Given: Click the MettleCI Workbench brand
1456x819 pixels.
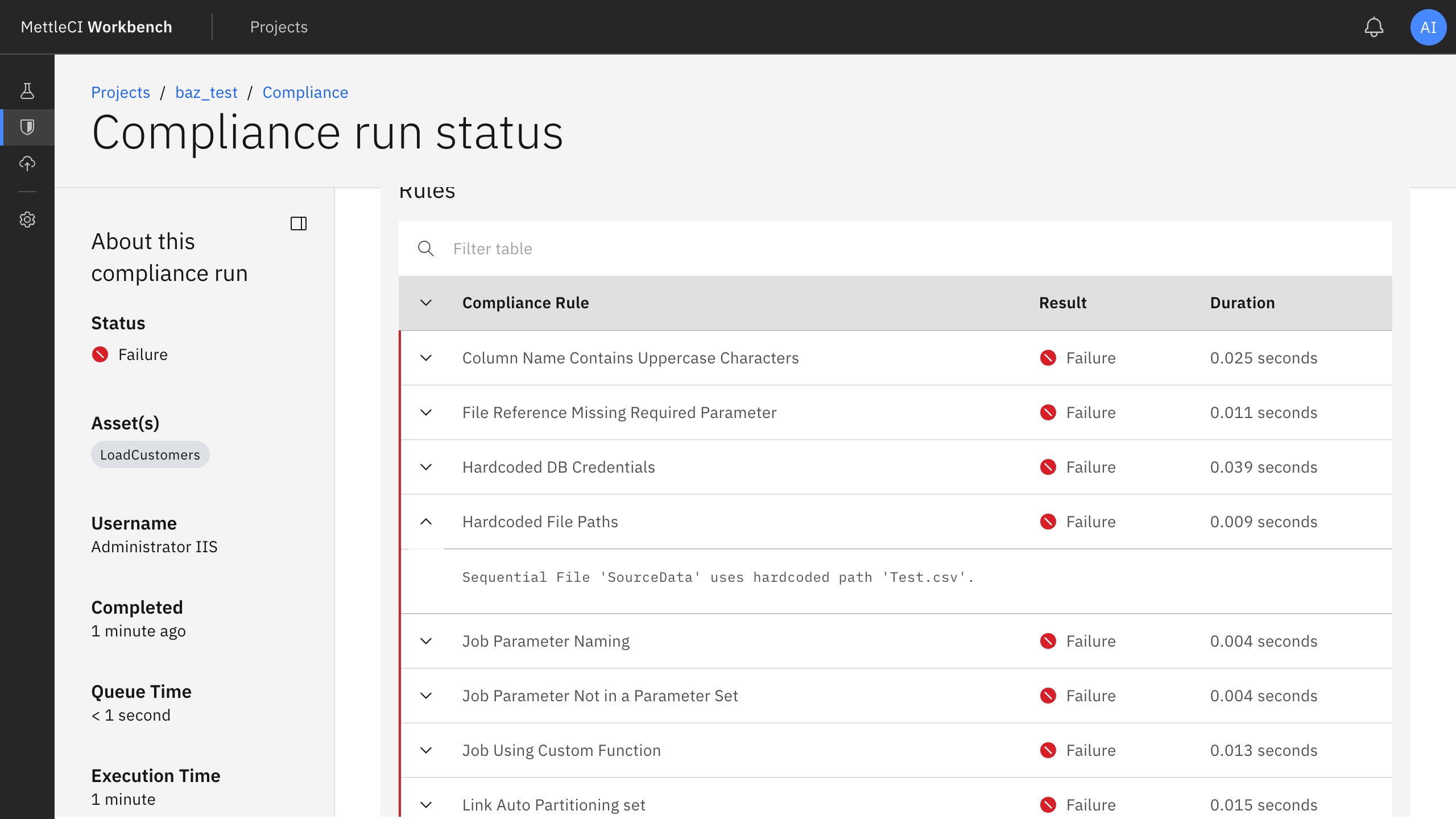Looking at the screenshot, I should 96,27.
